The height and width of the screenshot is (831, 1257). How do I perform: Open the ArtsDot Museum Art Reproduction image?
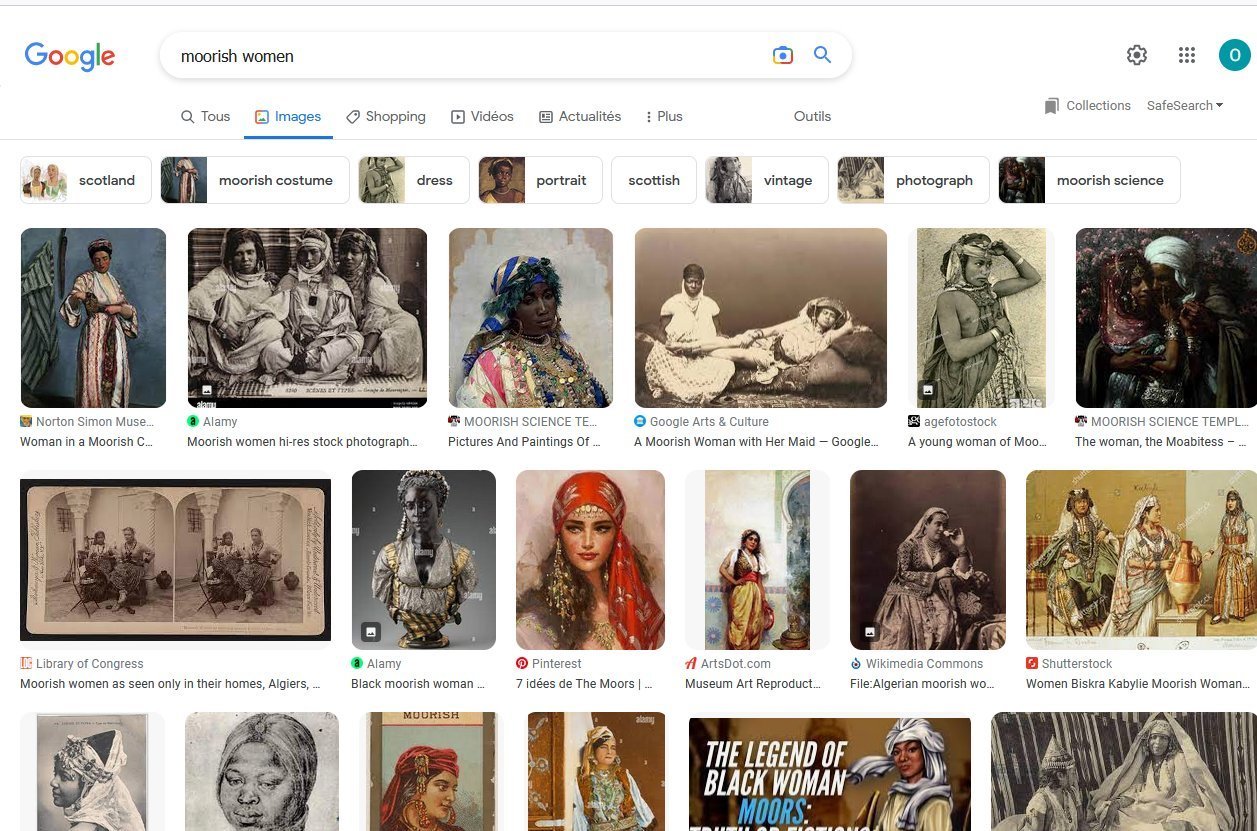click(757, 560)
